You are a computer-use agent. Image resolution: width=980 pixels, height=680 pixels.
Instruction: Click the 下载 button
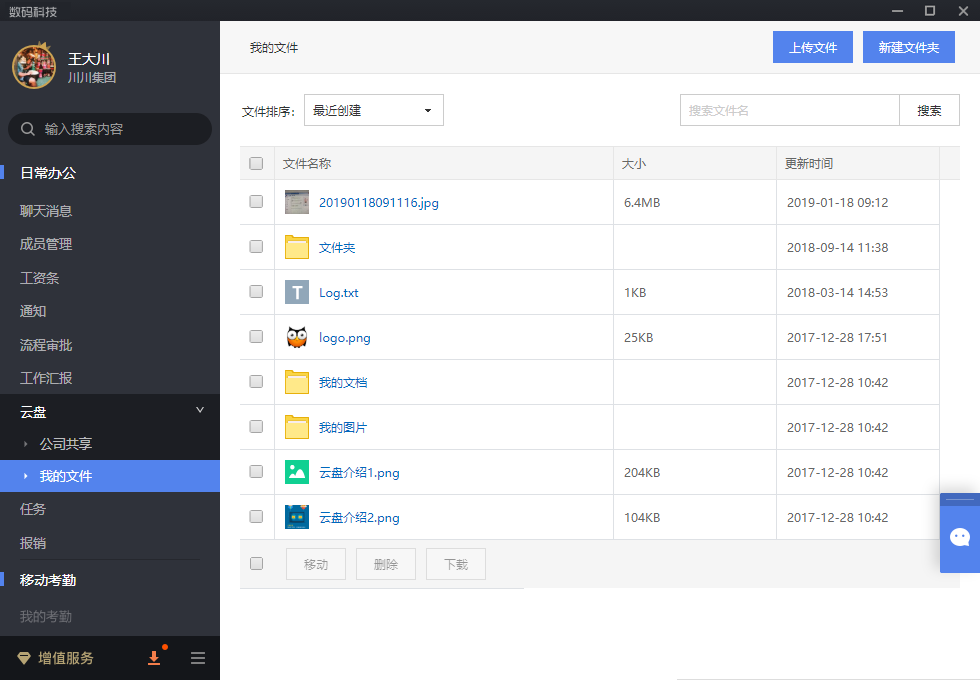click(456, 564)
